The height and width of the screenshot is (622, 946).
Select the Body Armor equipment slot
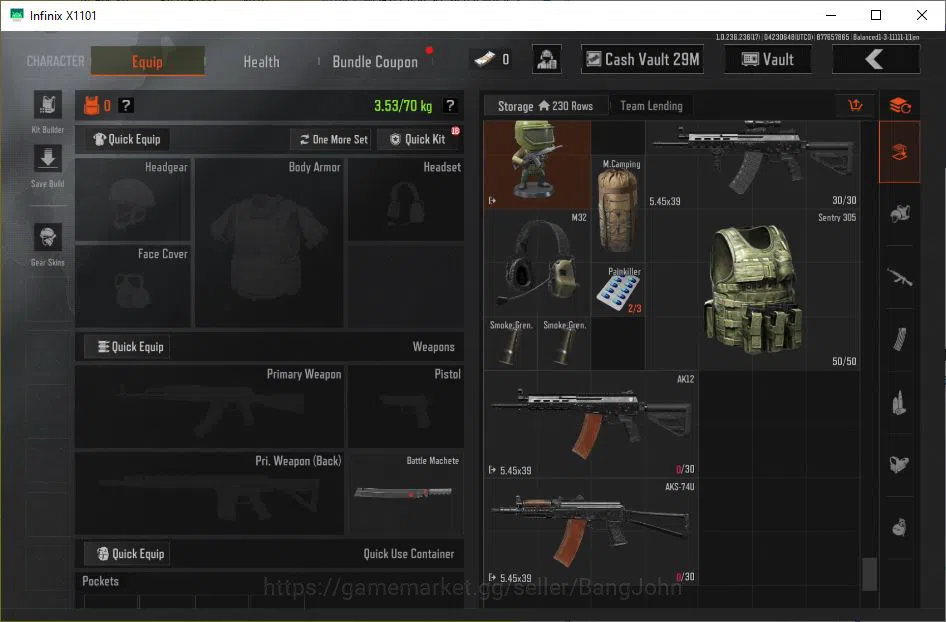(269, 243)
